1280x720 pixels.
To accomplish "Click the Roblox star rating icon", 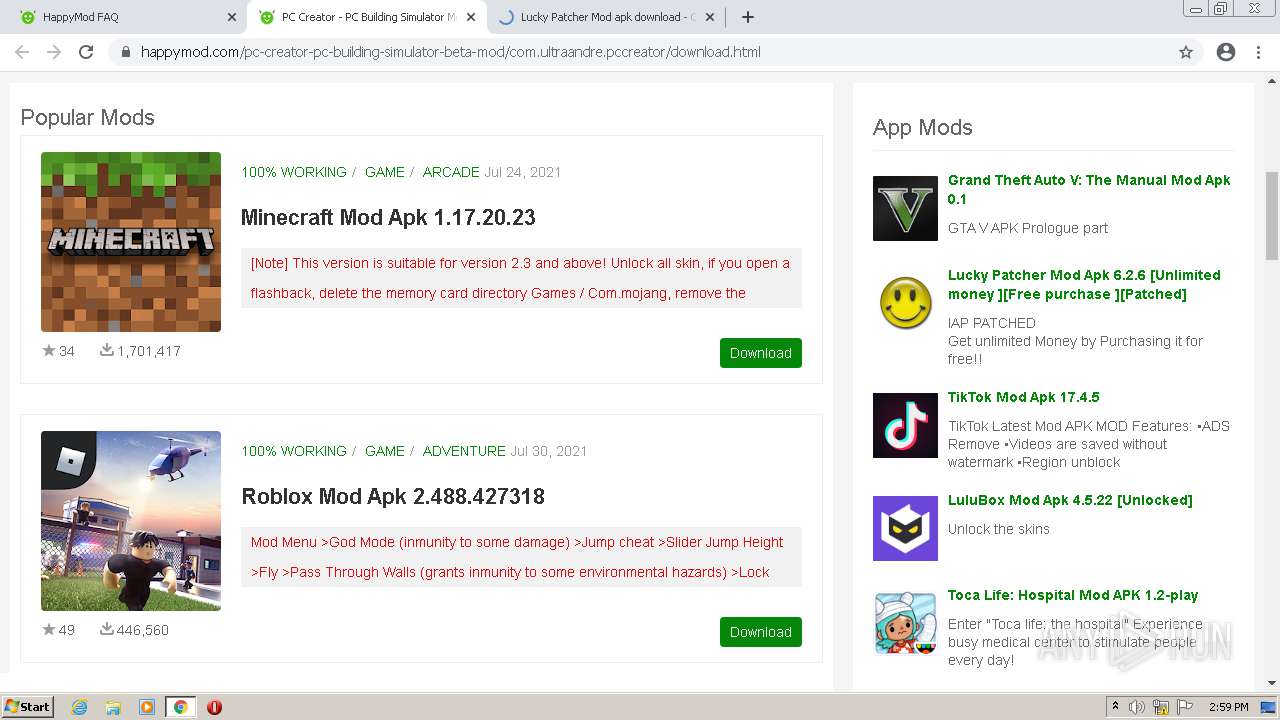I will point(49,629).
